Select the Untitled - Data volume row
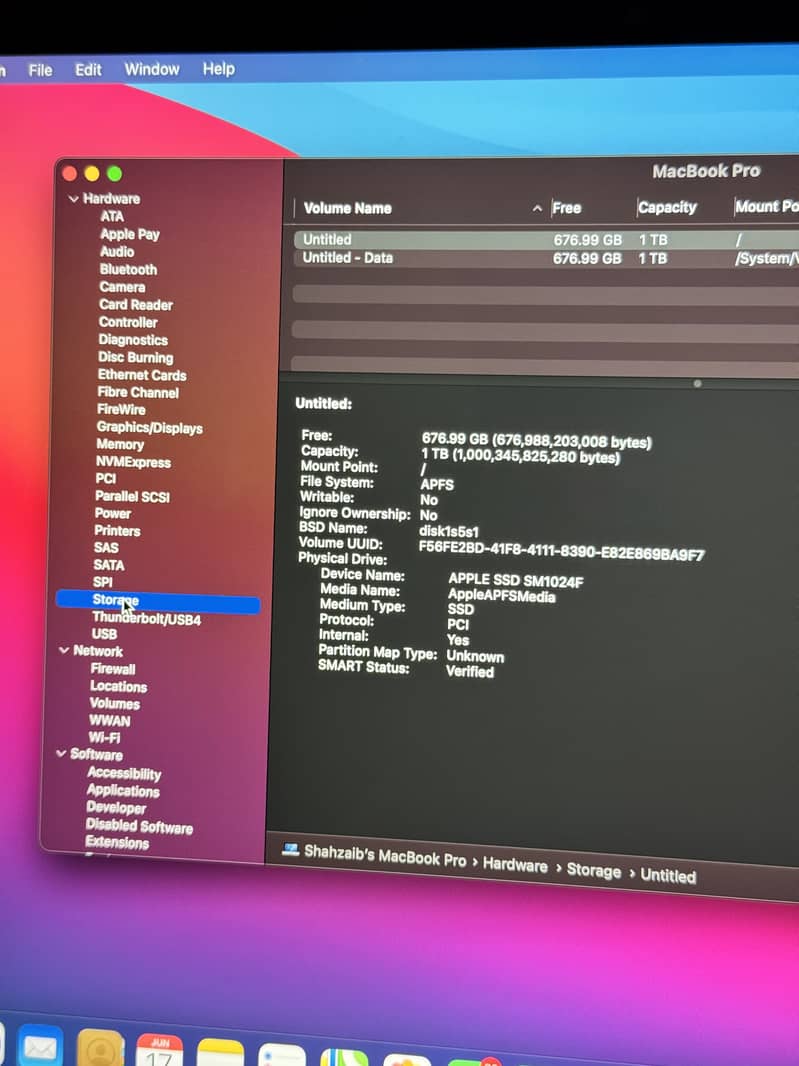The height and width of the screenshot is (1066, 799). pos(546,258)
